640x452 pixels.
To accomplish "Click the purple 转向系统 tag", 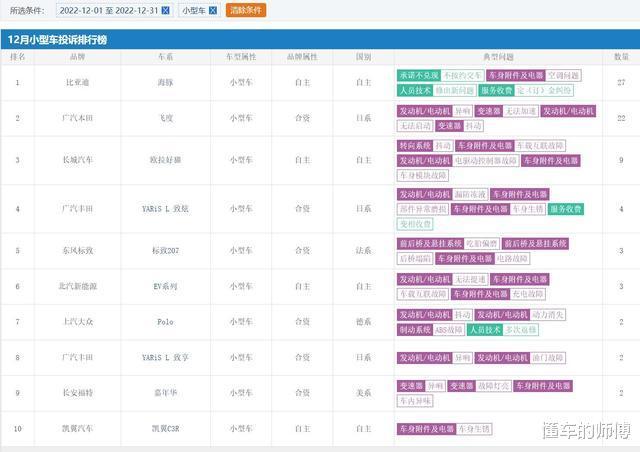I will pyautogui.click(x=415, y=146).
